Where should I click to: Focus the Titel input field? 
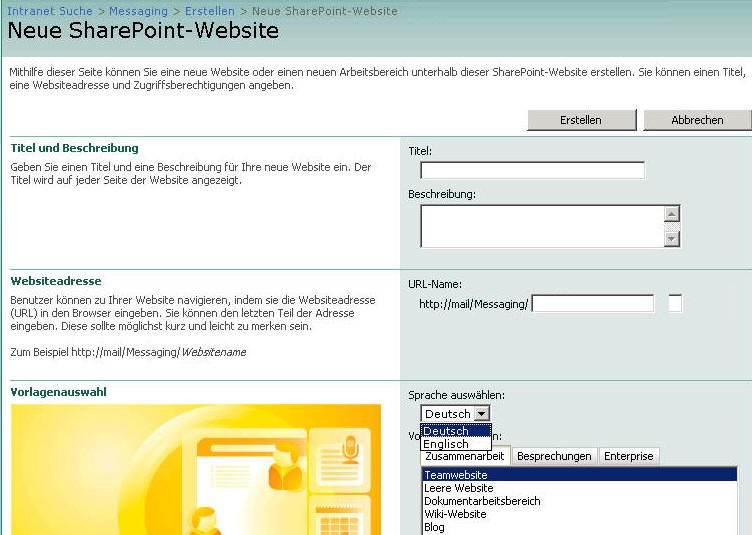532,170
